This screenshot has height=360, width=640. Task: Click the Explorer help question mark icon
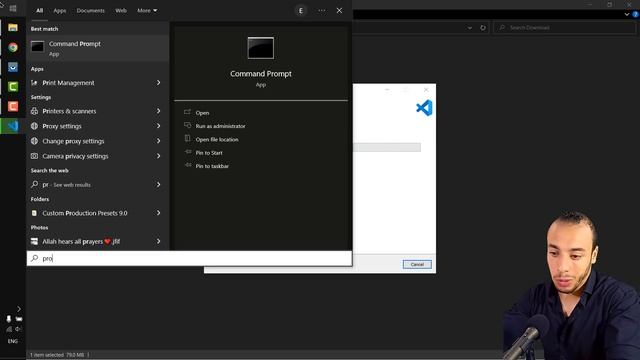(636, 14)
